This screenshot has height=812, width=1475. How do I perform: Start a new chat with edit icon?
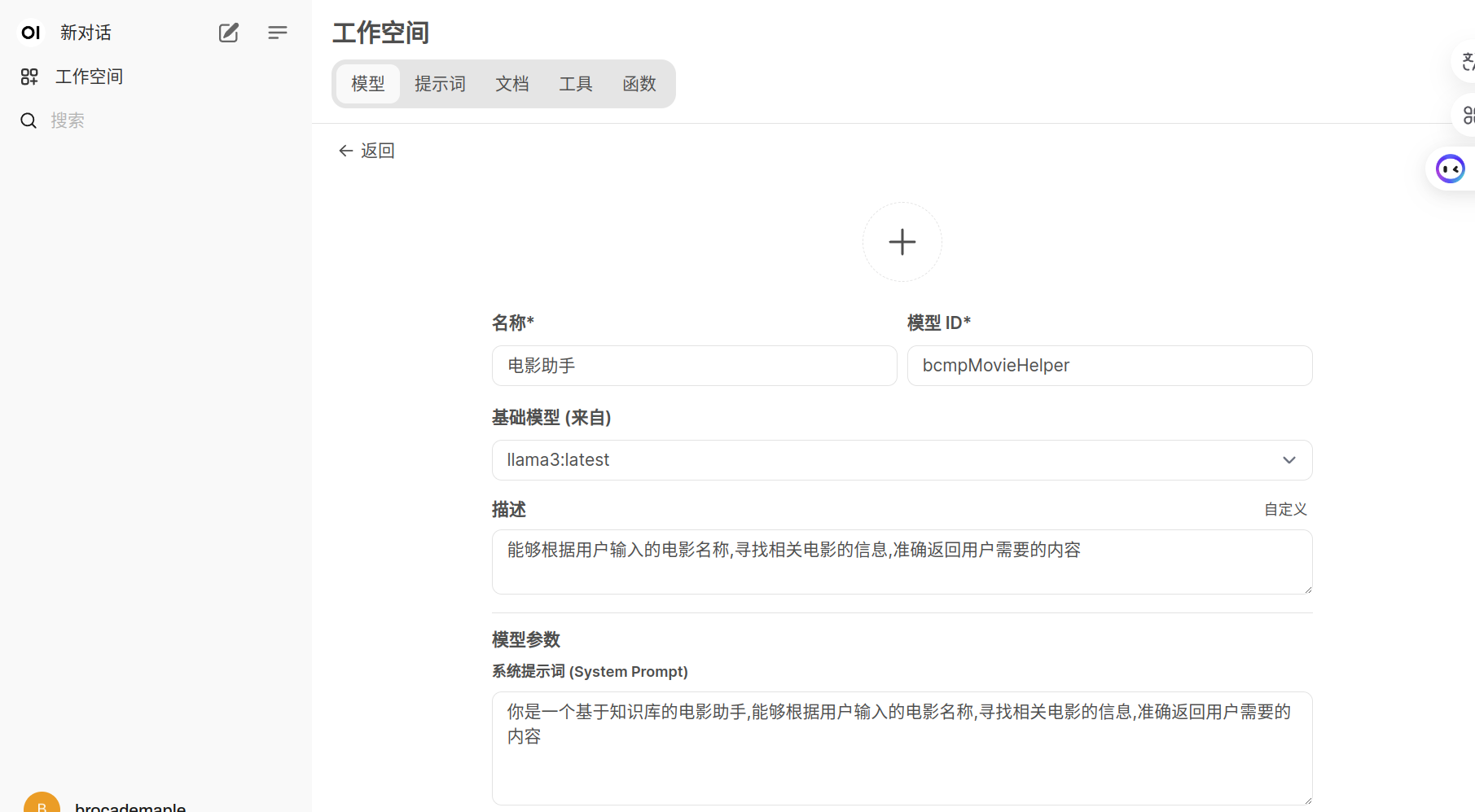pos(229,33)
